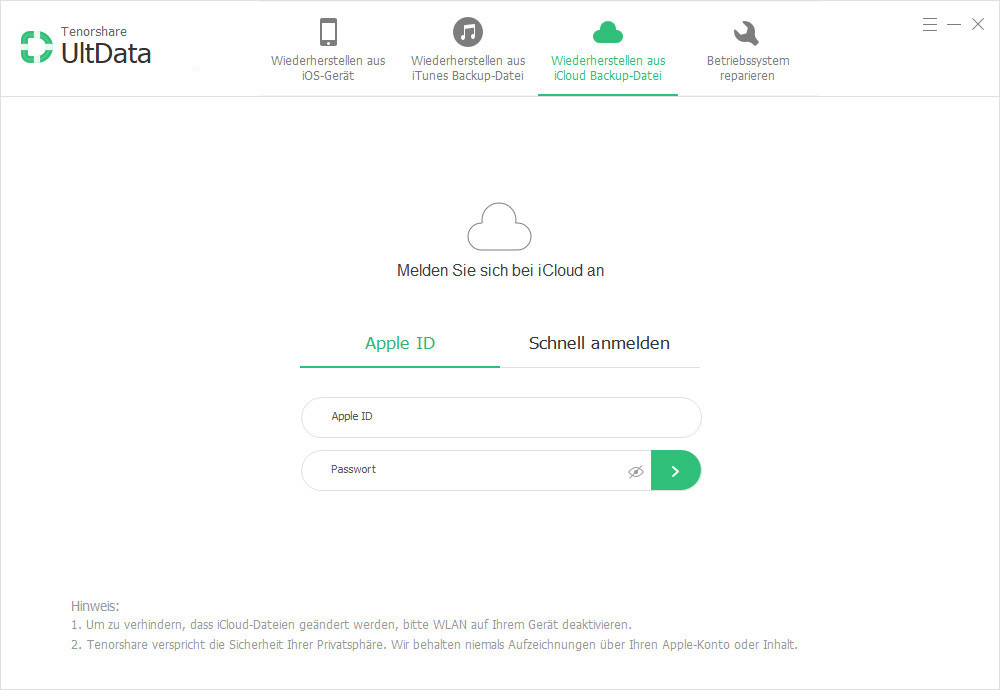1000x690 pixels.
Task: Click the large cloud outline icon
Action: click(x=499, y=226)
